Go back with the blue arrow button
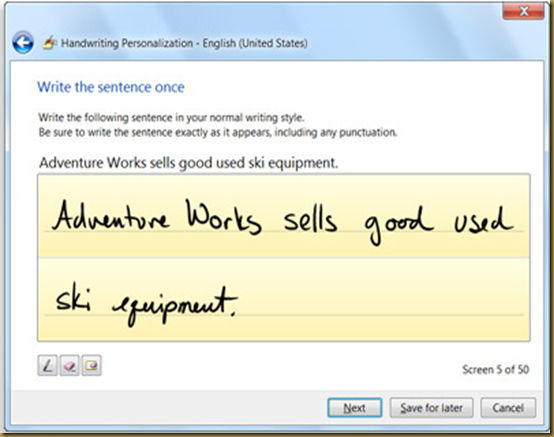The height and width of the screenshot is (437, 554). (x=23, y=43)
